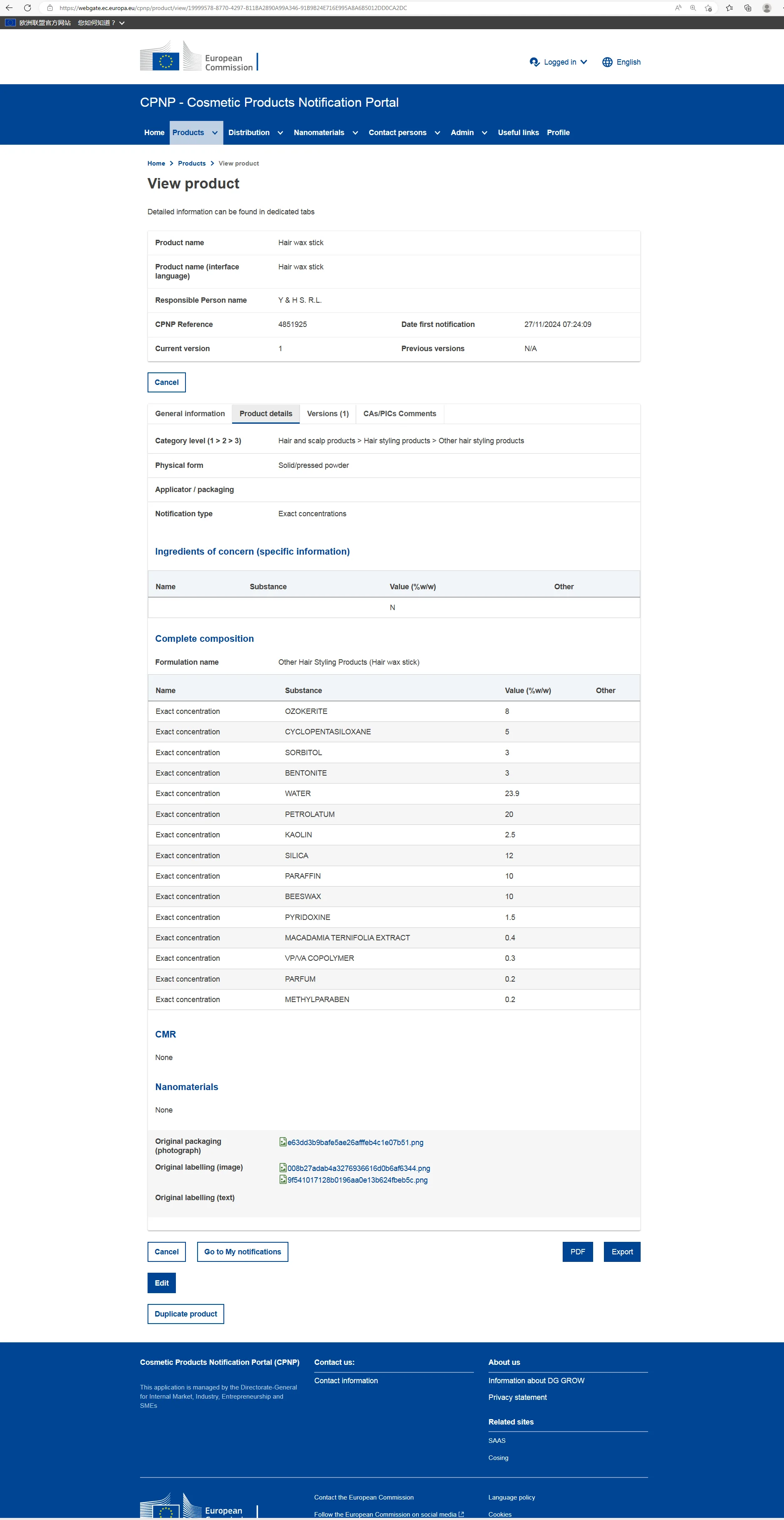Expand the Distribution dropdown arrow
The image size is (784, 1520).
click(280, 133)
